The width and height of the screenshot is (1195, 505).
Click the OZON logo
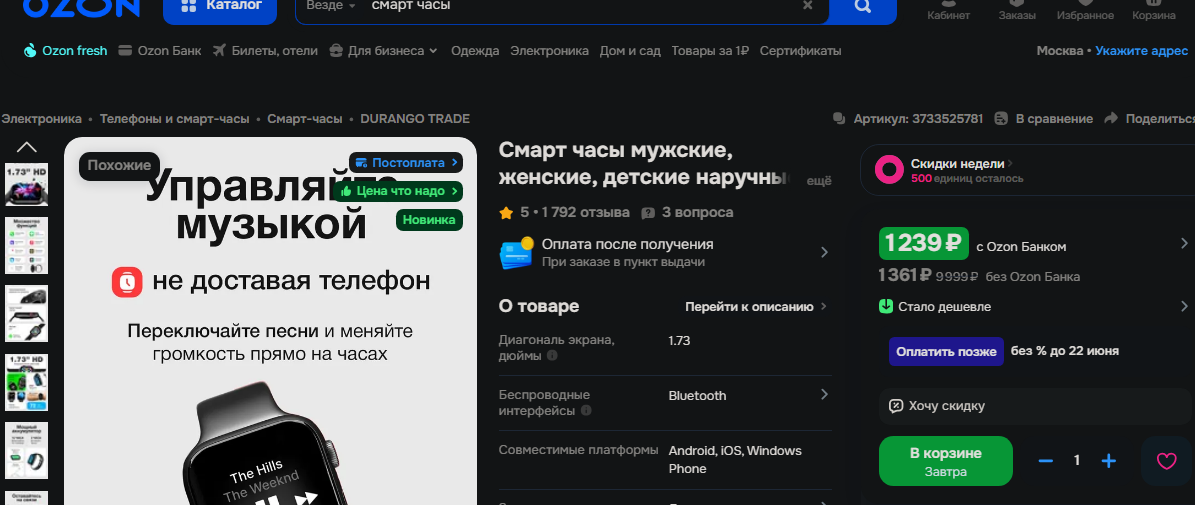click(x=82, y=8)
